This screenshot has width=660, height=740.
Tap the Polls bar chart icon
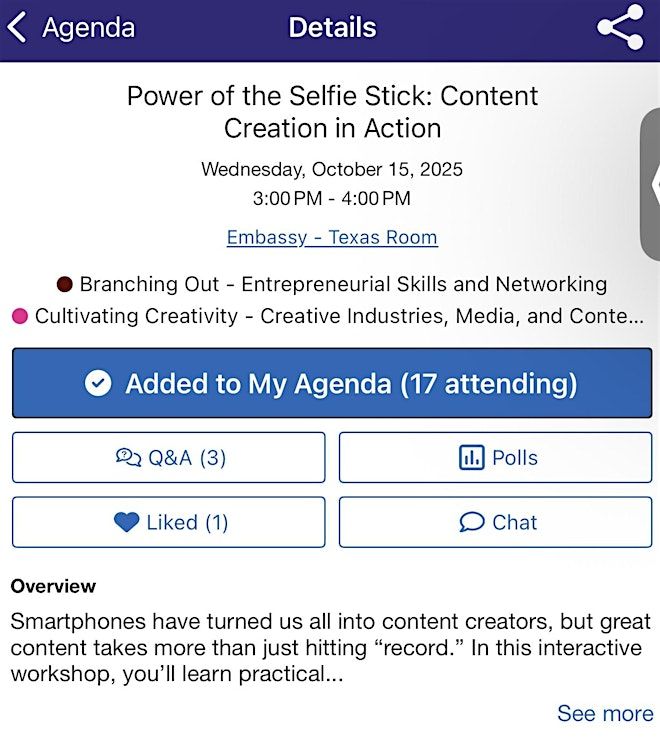470,458
